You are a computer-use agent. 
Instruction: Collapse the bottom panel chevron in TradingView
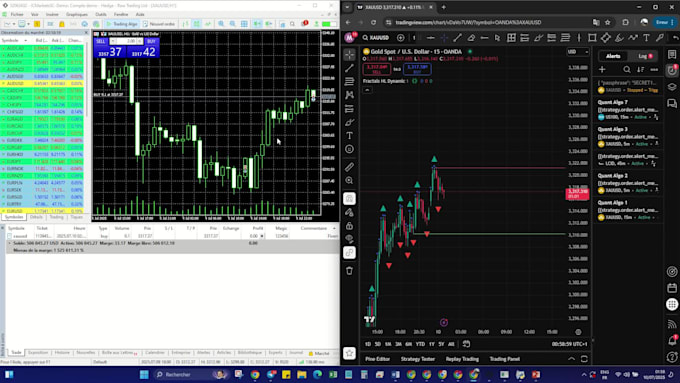572,359
